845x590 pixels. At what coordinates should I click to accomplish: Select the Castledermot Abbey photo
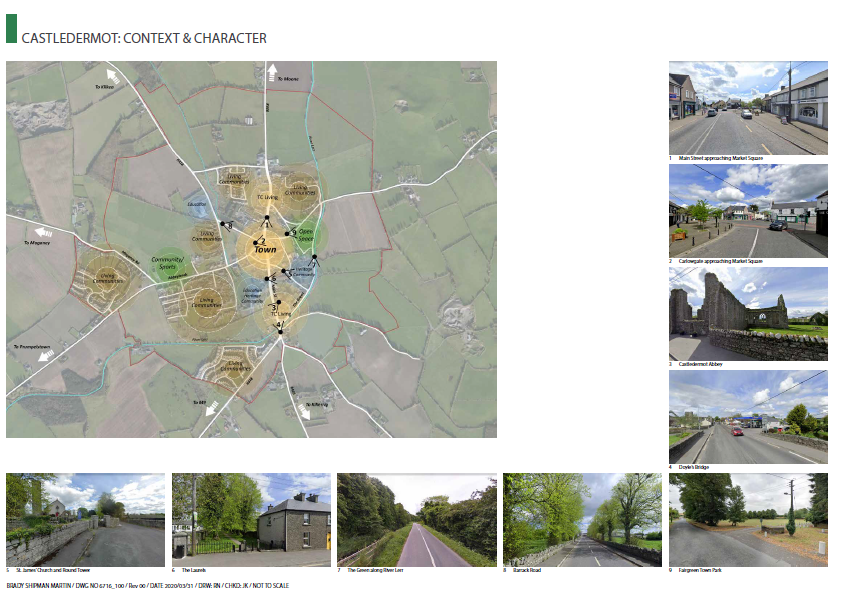747,314
